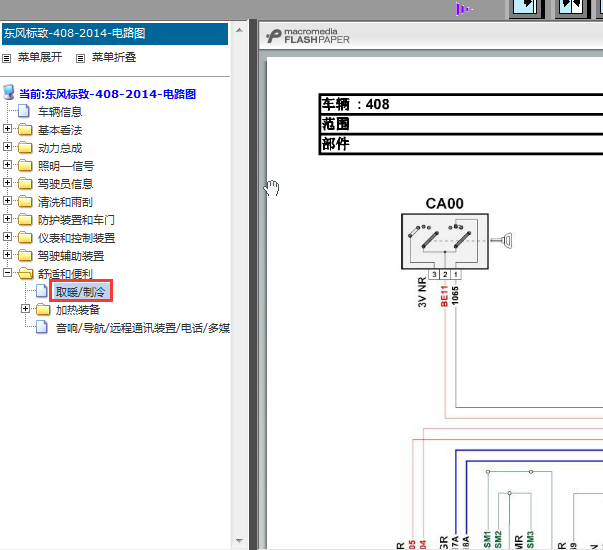Click the 菜单展开 link
This screenshot has width=603, height=550.
click(40, 57)
